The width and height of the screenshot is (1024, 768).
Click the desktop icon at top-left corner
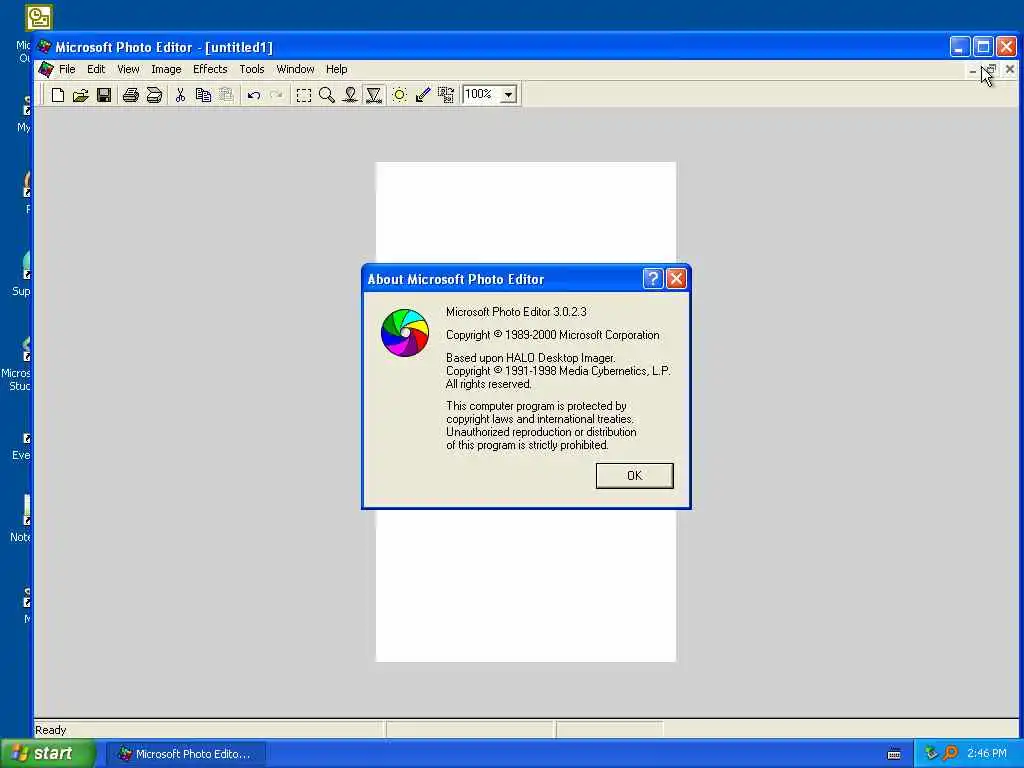click(x=39, y=17)
